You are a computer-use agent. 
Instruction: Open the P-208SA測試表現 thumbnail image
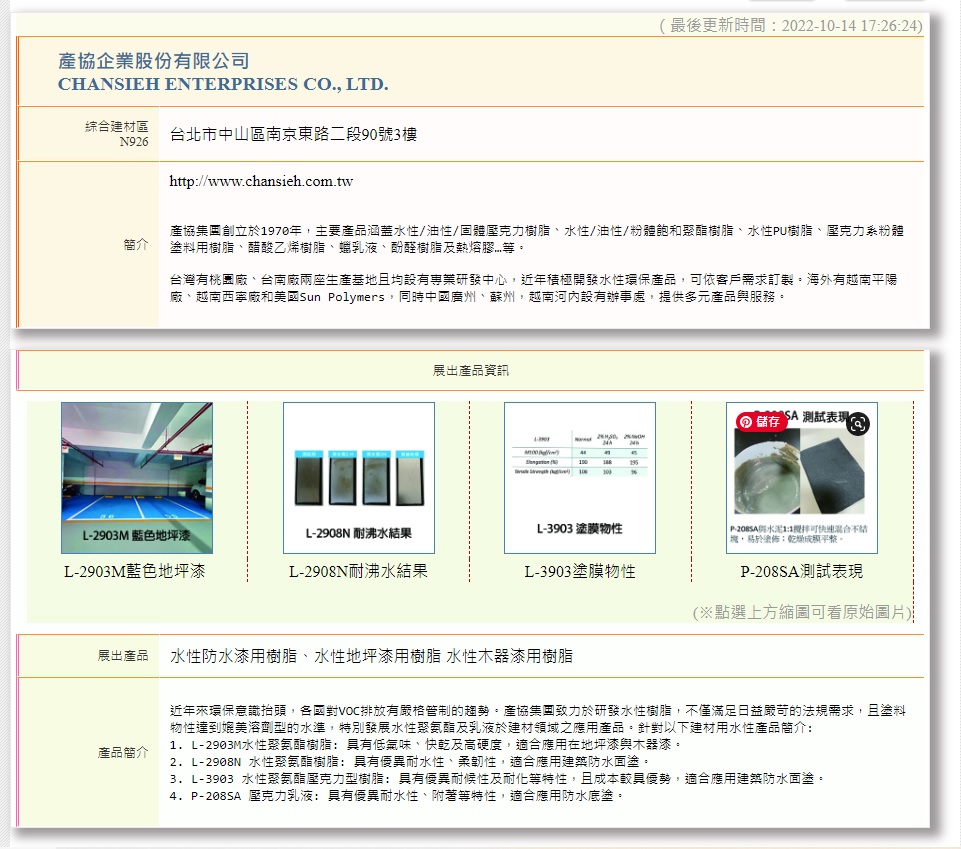(x=802, y=478)
